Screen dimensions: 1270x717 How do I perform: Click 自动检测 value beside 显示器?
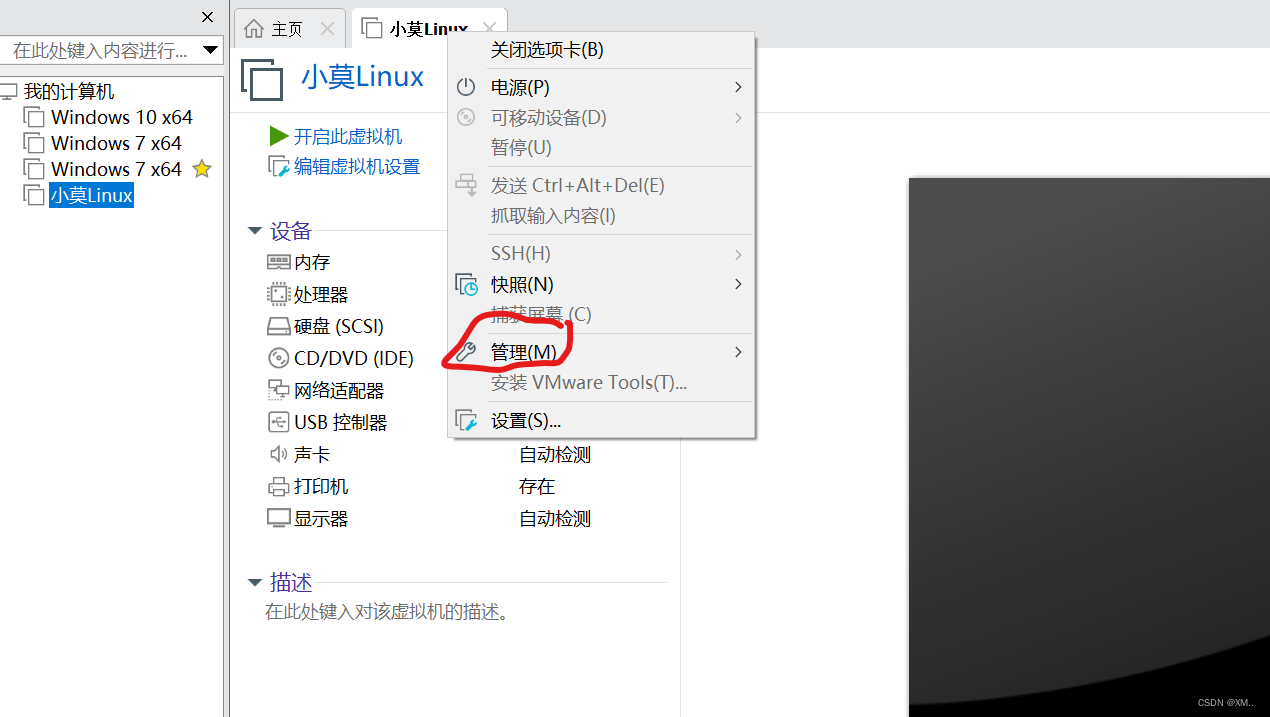tap(555, 519)
